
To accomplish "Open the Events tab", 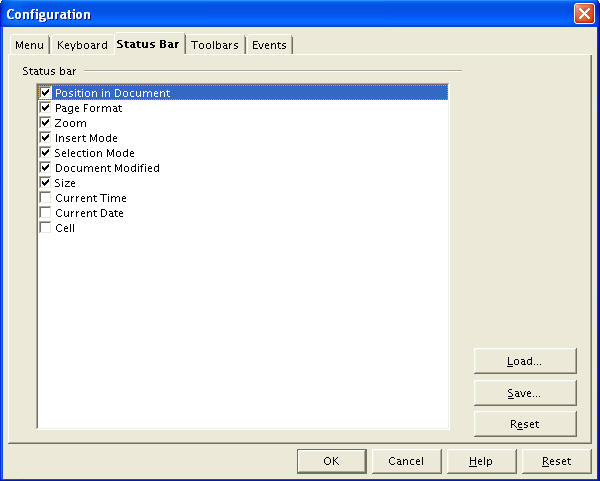I will pos(269,45).
